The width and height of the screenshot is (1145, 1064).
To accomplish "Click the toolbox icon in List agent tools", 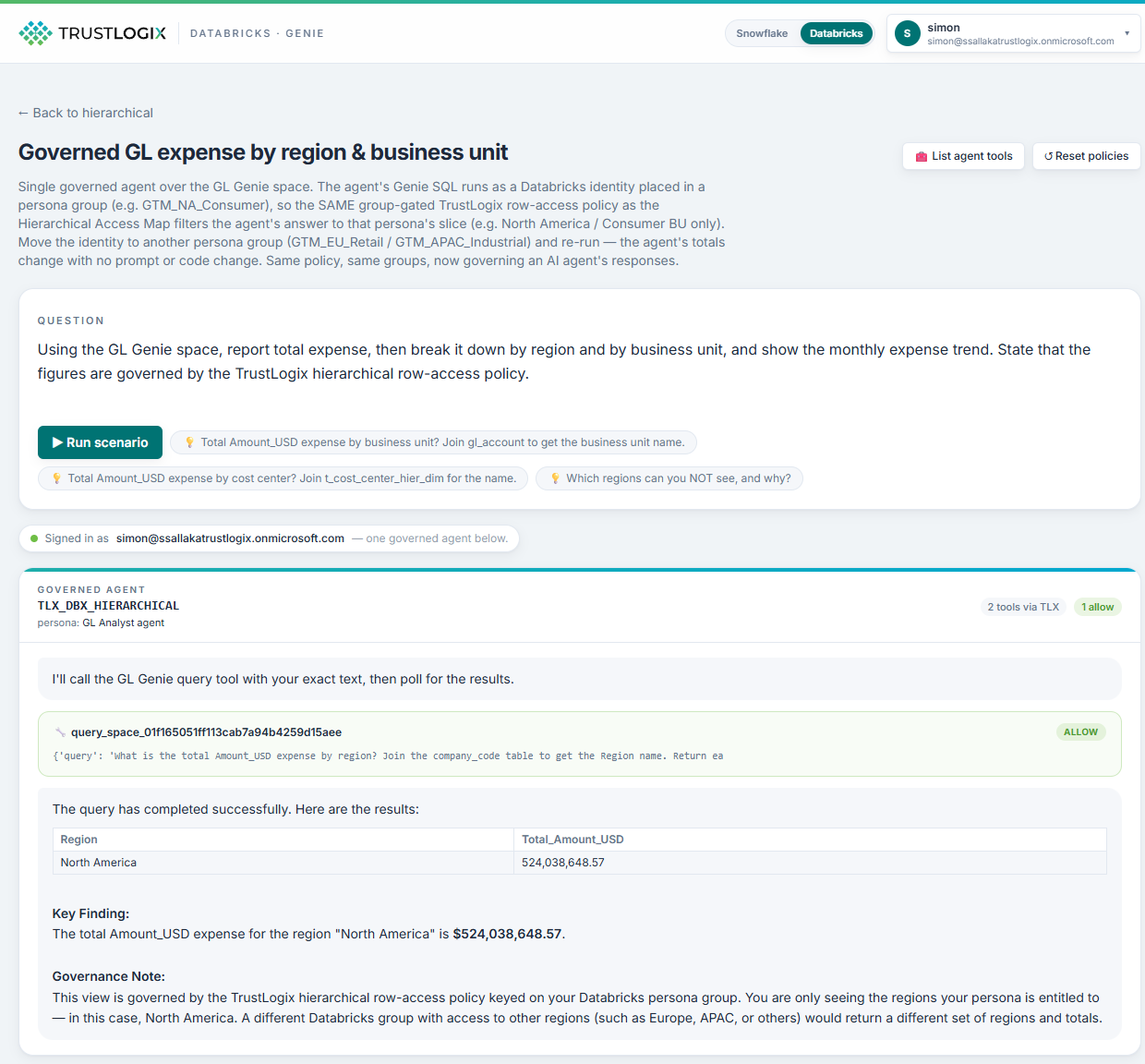I will [921, 156].
